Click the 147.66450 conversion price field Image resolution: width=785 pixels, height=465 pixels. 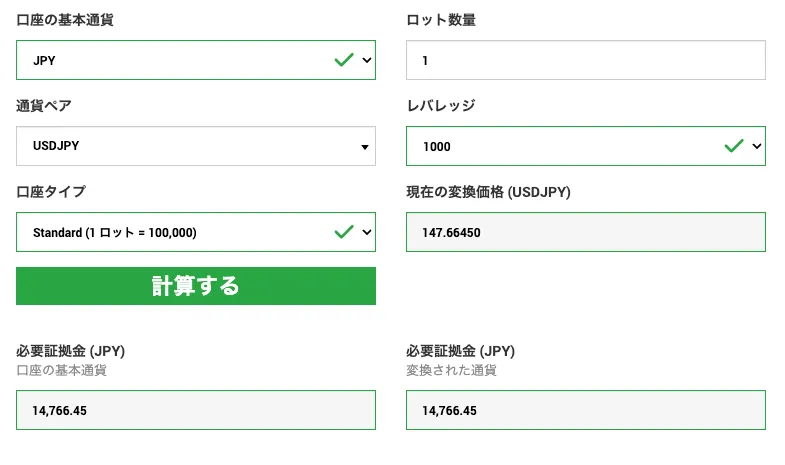click(x=585, y=232)
